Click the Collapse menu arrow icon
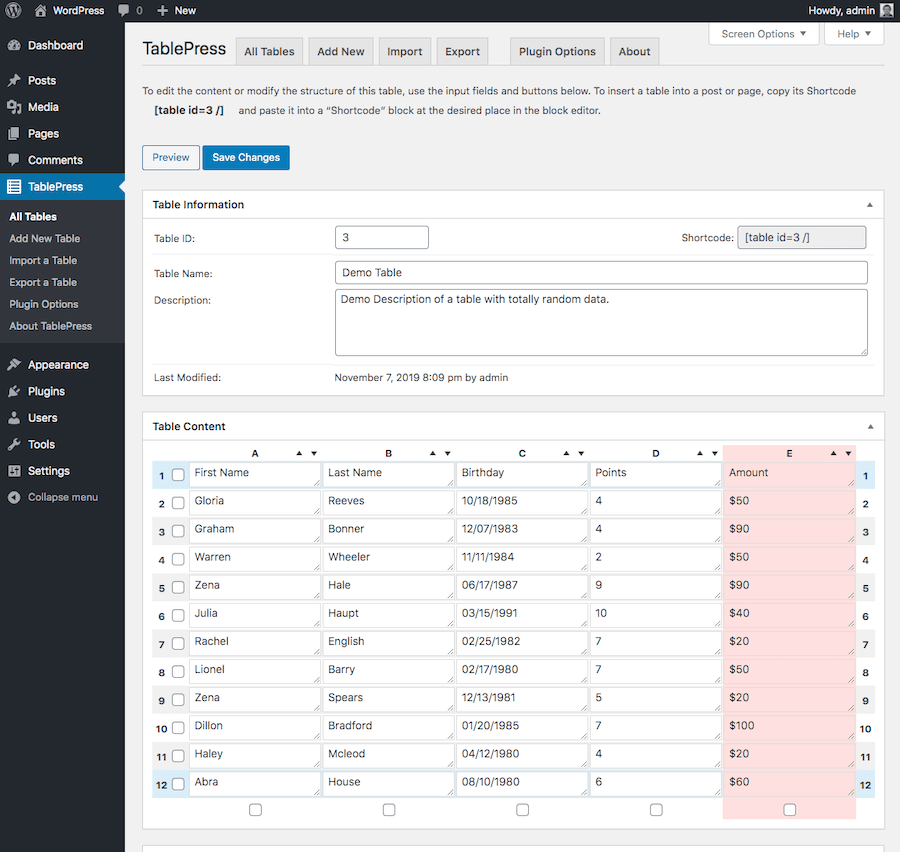Screen dimensions: 900x852 (x=14, y=497)
